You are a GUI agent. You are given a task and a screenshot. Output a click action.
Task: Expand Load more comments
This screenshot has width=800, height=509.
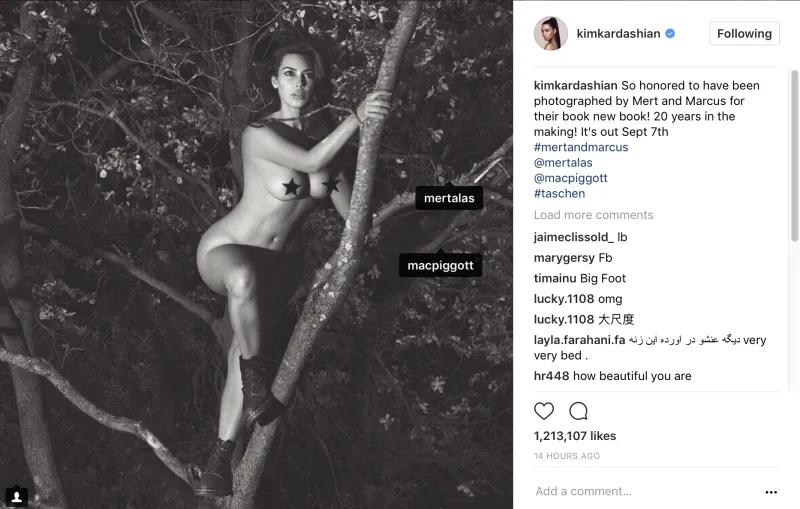click(593, 215)
